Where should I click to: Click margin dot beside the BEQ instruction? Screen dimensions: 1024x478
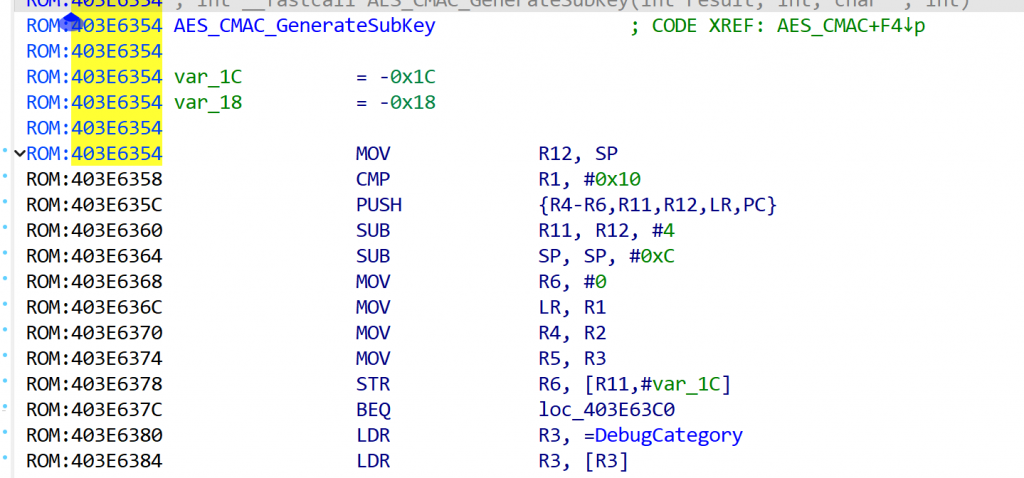[6, 409]
